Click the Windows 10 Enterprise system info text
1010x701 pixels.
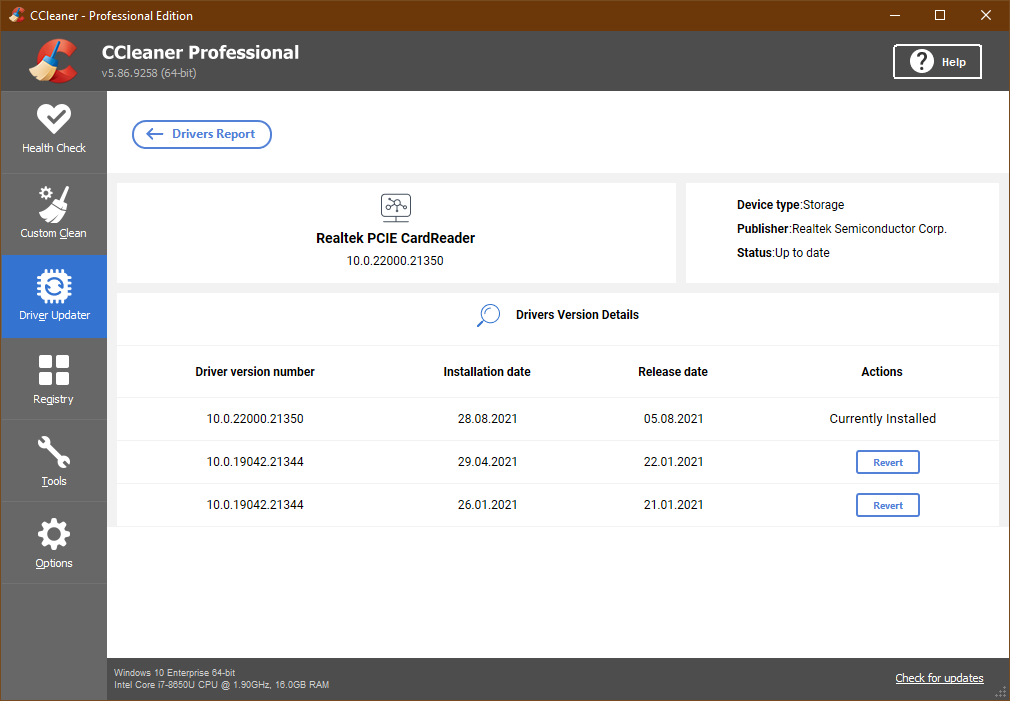coord(177,674)
